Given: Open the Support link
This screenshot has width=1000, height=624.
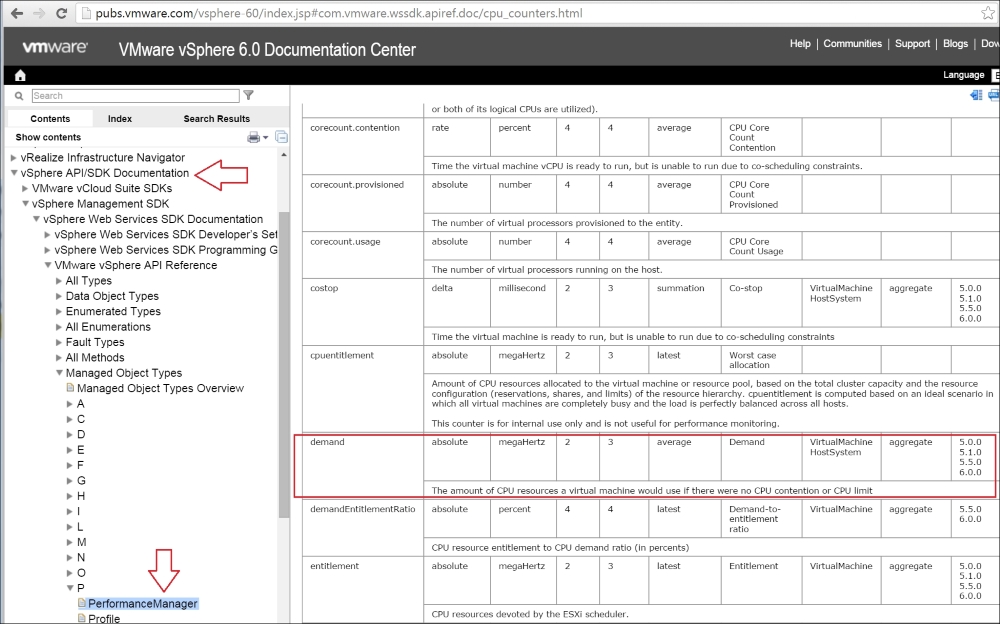Looking at the screenshot, I should [x=912, y=43].
